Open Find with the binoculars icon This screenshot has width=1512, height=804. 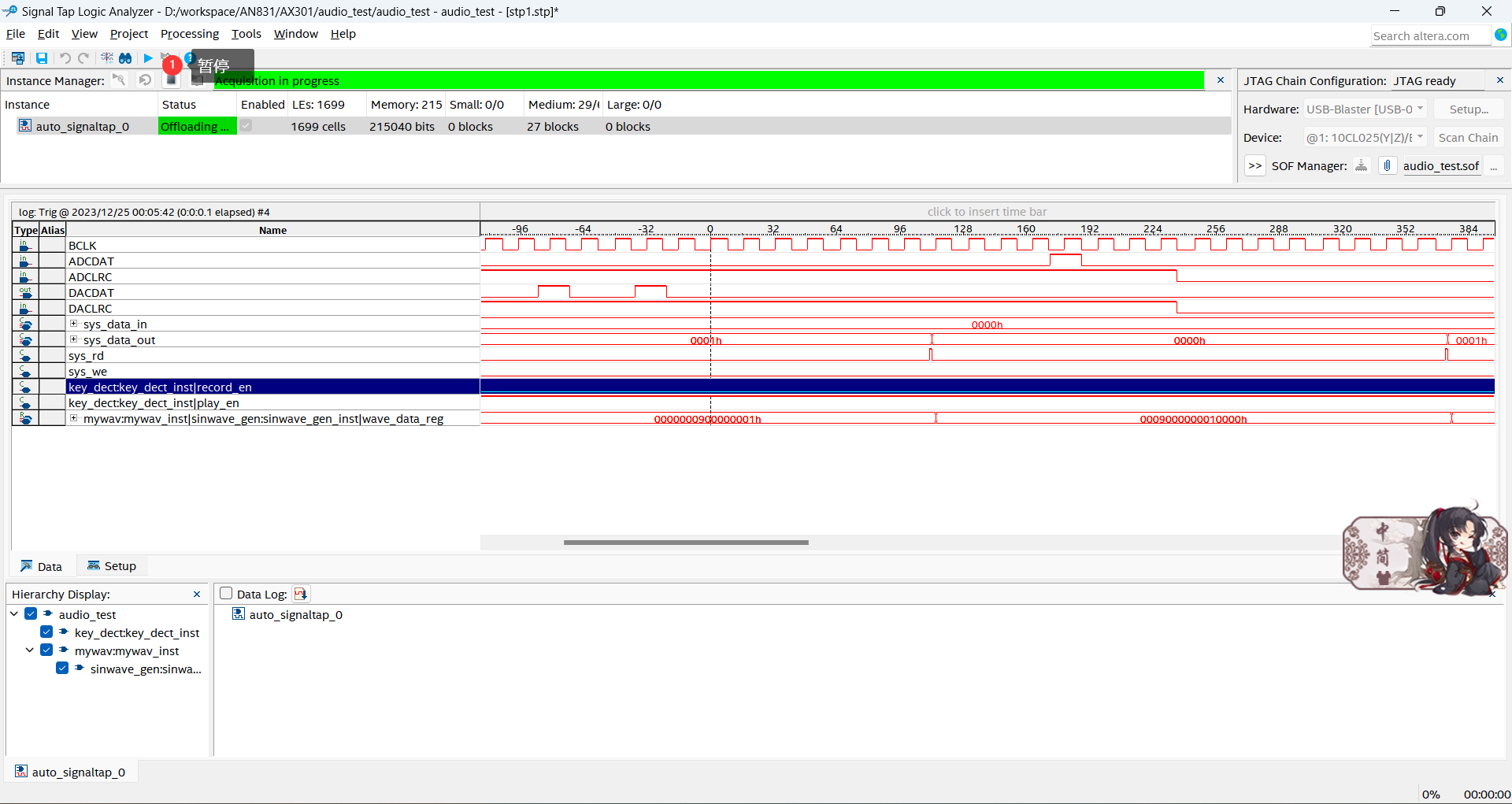pyautogui.click(x=125, y=58)
